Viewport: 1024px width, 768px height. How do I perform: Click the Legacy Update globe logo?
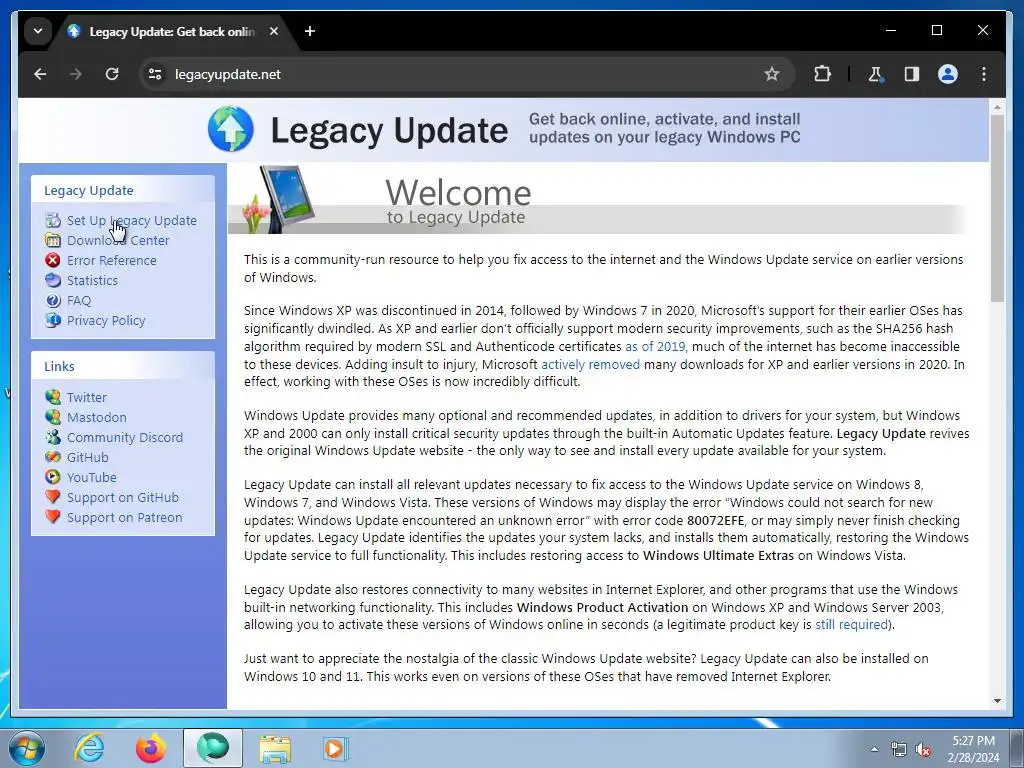tap(231, 129)
